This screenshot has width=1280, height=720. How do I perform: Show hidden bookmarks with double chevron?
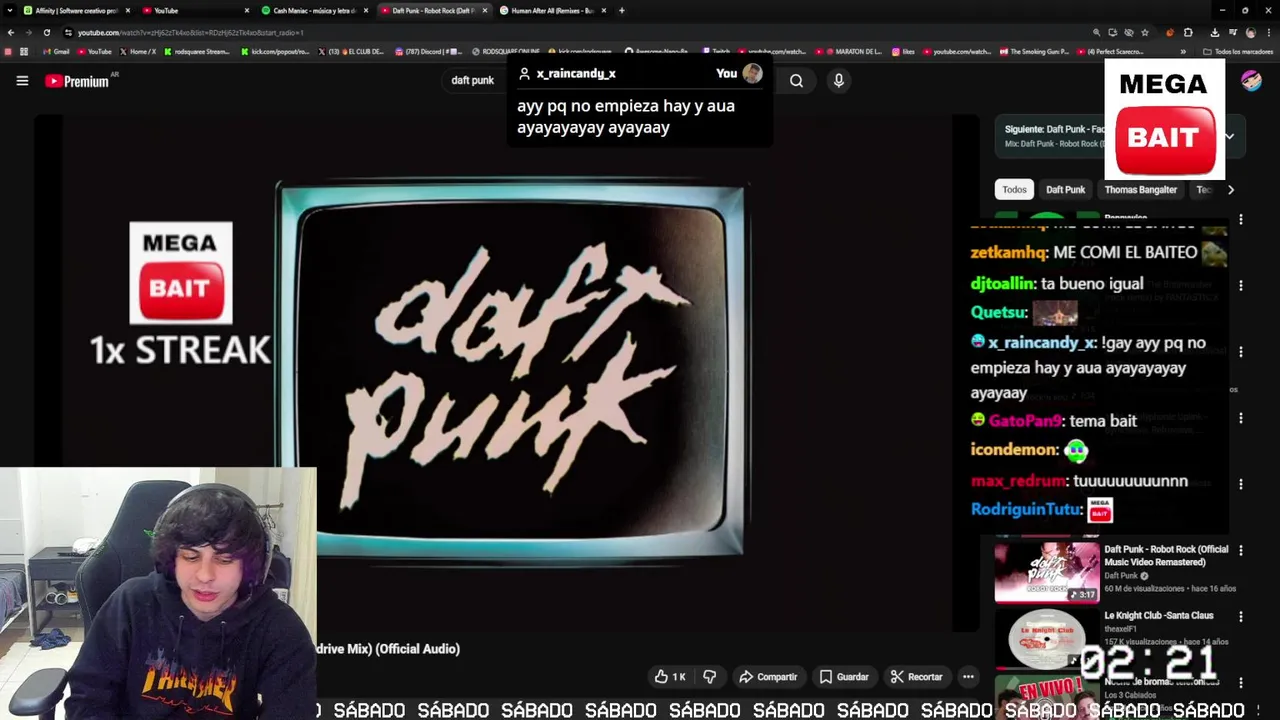click(1183, 51)
